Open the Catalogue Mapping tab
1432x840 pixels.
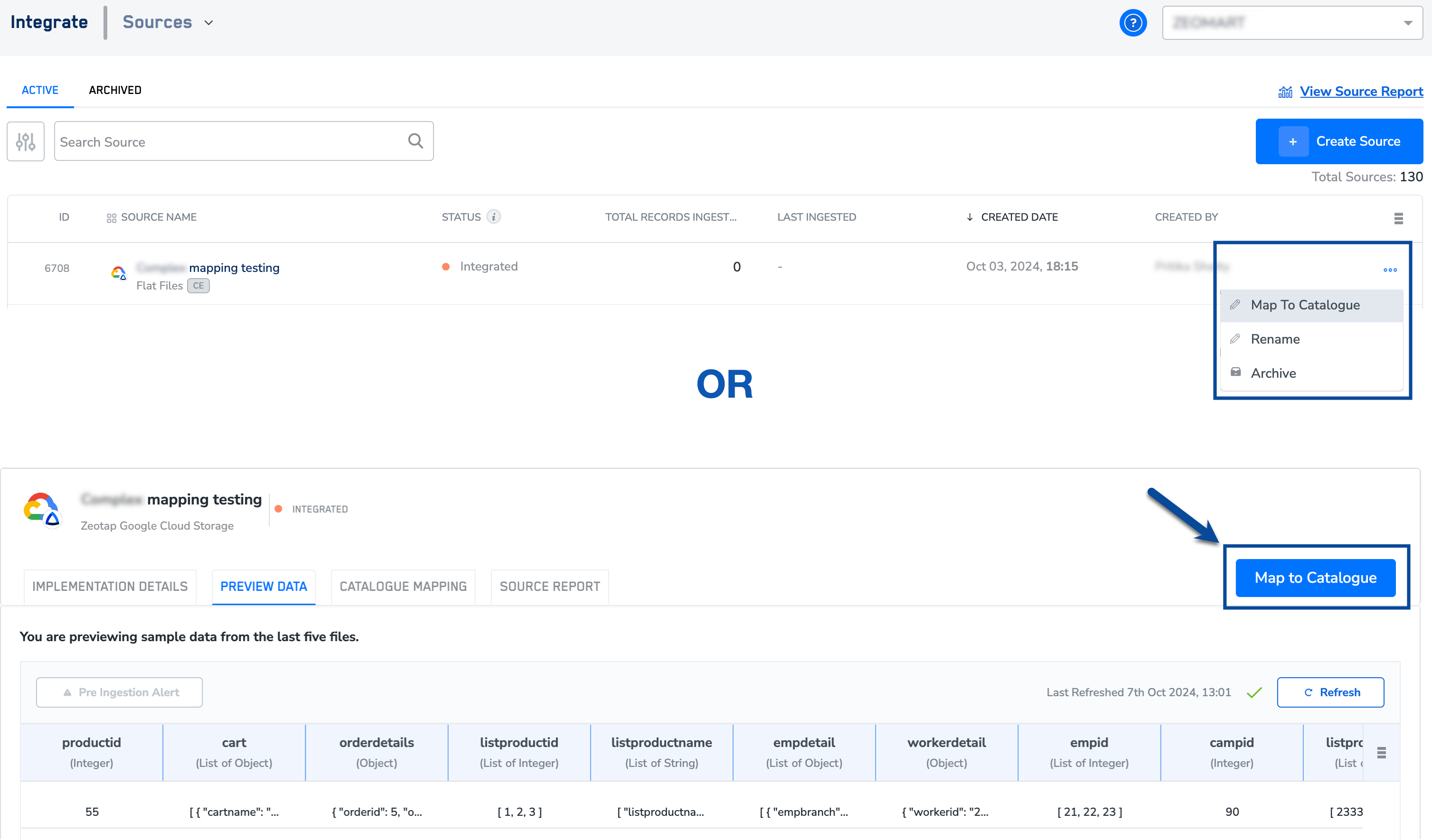[x=403, y=586]
